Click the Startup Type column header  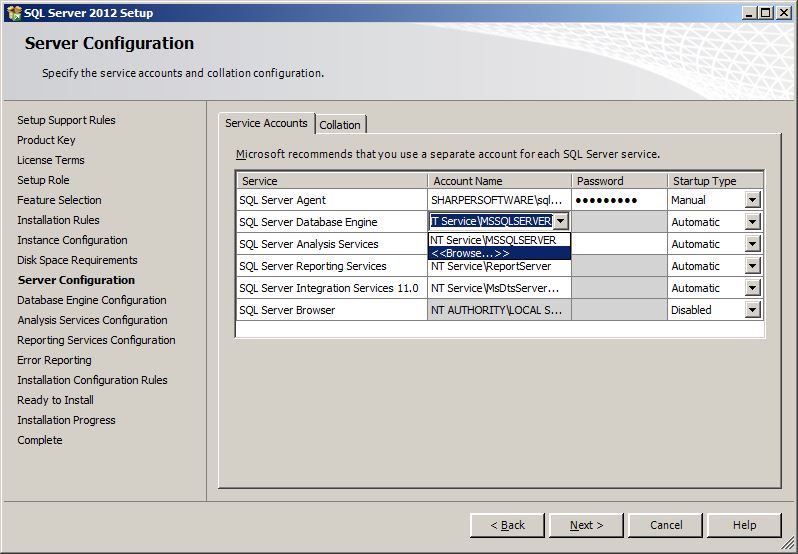[715, 181]
